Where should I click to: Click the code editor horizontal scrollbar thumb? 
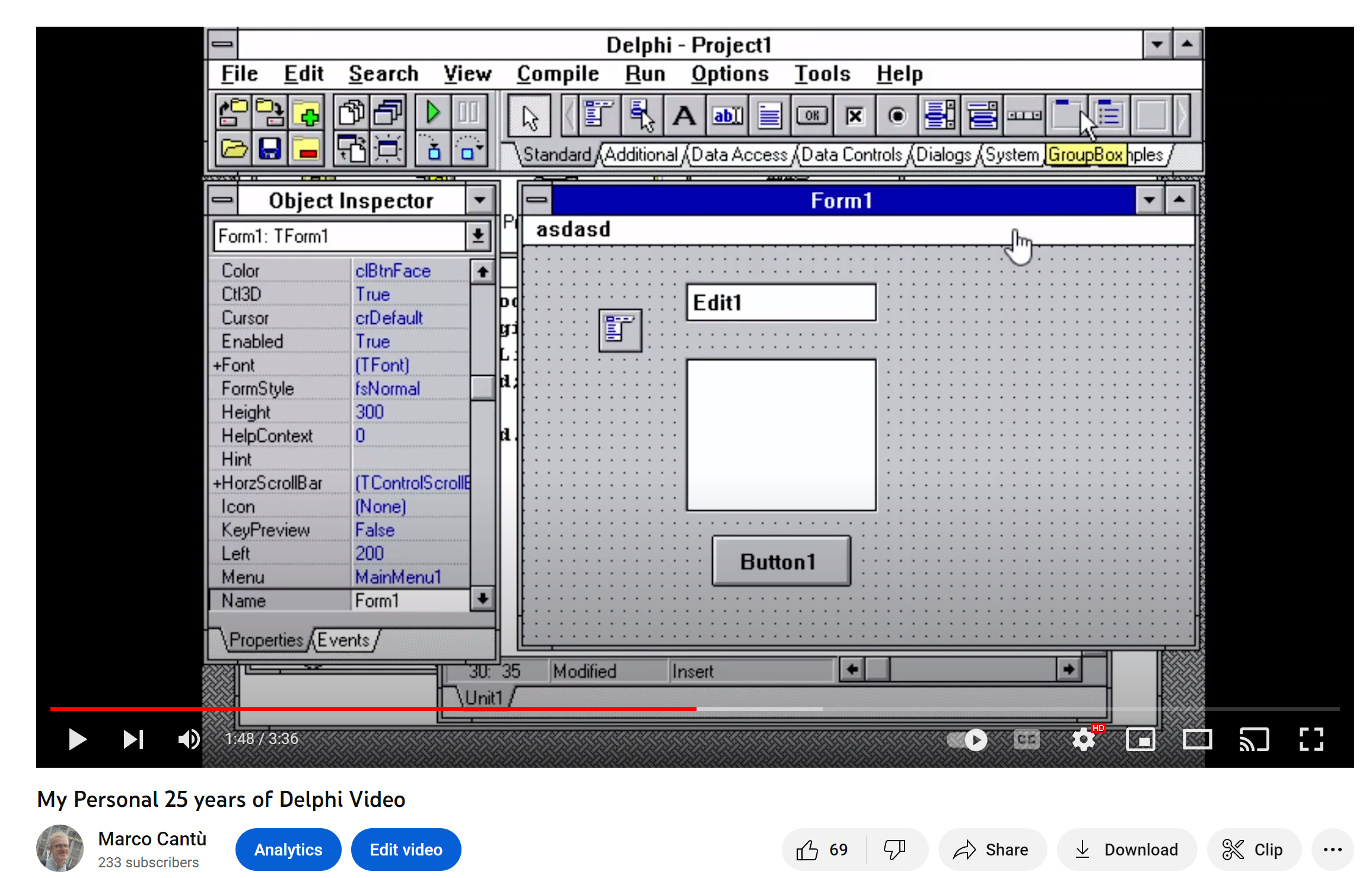click(878, 670)
